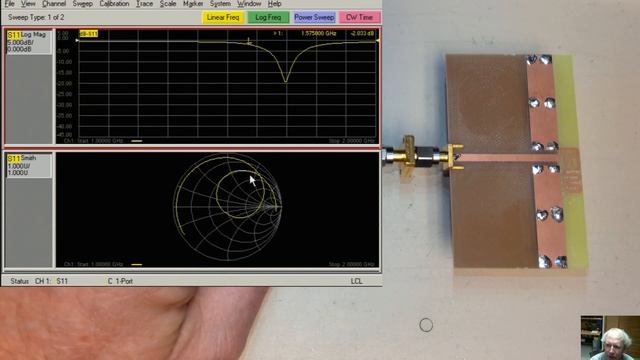The image size is (640, 360).
Task: Open the Channel menu
Action: [x=54, y=4]
